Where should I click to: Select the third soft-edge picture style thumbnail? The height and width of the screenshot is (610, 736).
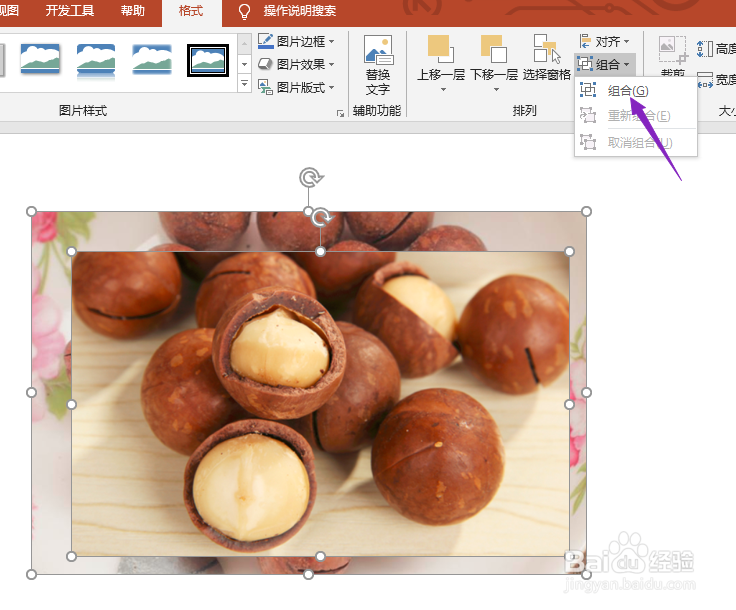152,60
